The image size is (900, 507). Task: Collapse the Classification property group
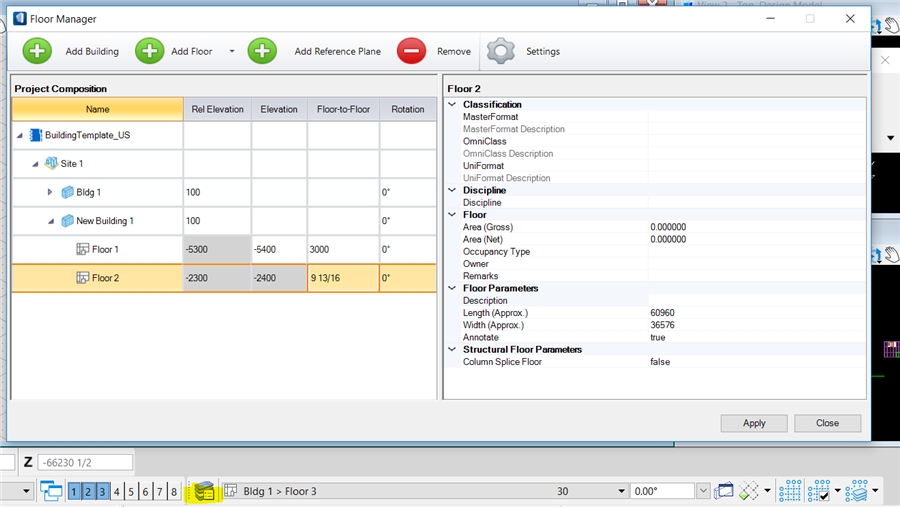point(452,105)
